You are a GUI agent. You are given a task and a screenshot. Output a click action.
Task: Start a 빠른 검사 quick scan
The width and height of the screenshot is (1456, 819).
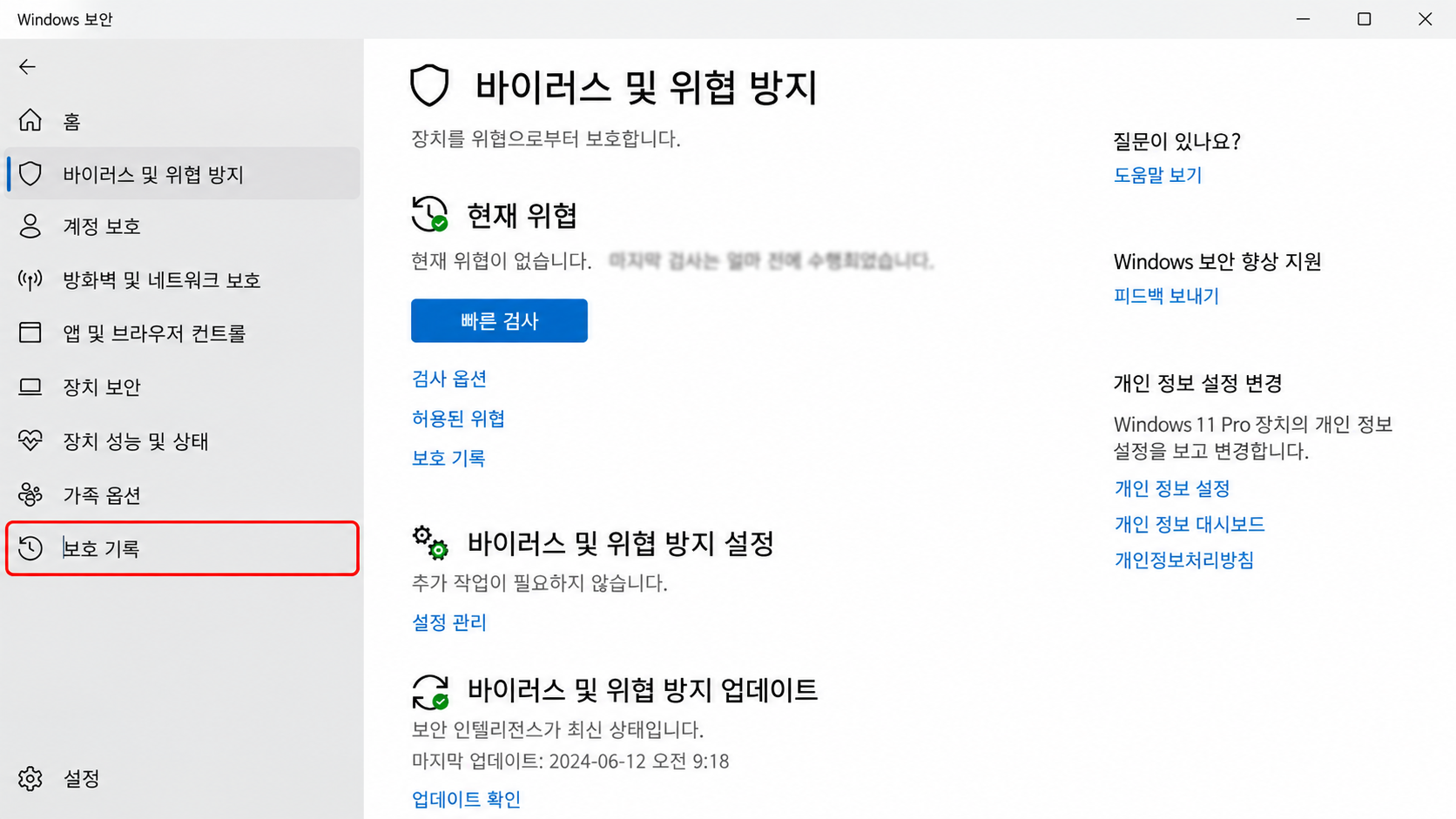coord(499,320)
